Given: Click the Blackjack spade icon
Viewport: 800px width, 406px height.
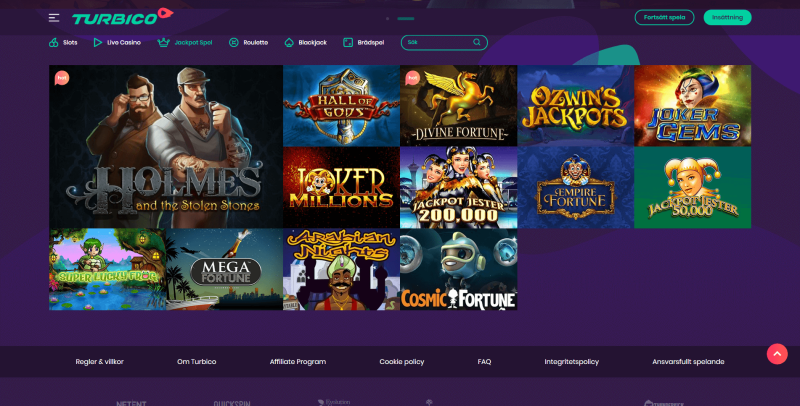Looking at the screenshot, I should (x=289, y=42).
